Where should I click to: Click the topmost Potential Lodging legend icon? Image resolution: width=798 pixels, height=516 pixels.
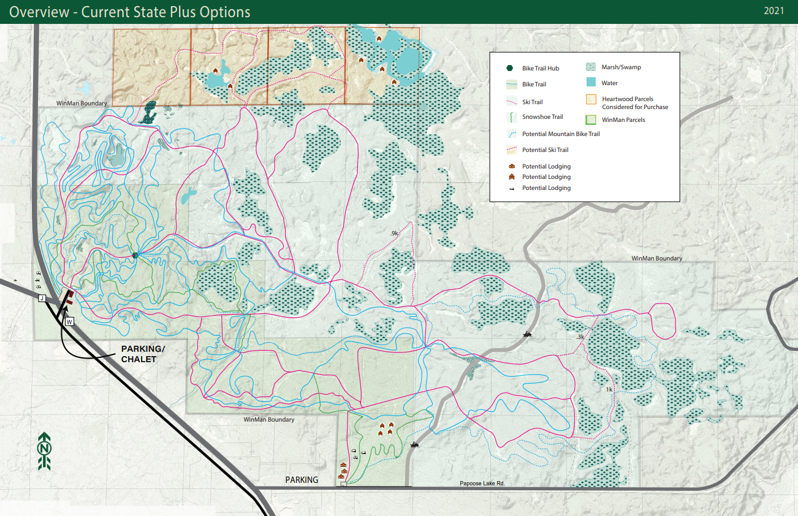[511, 166]
